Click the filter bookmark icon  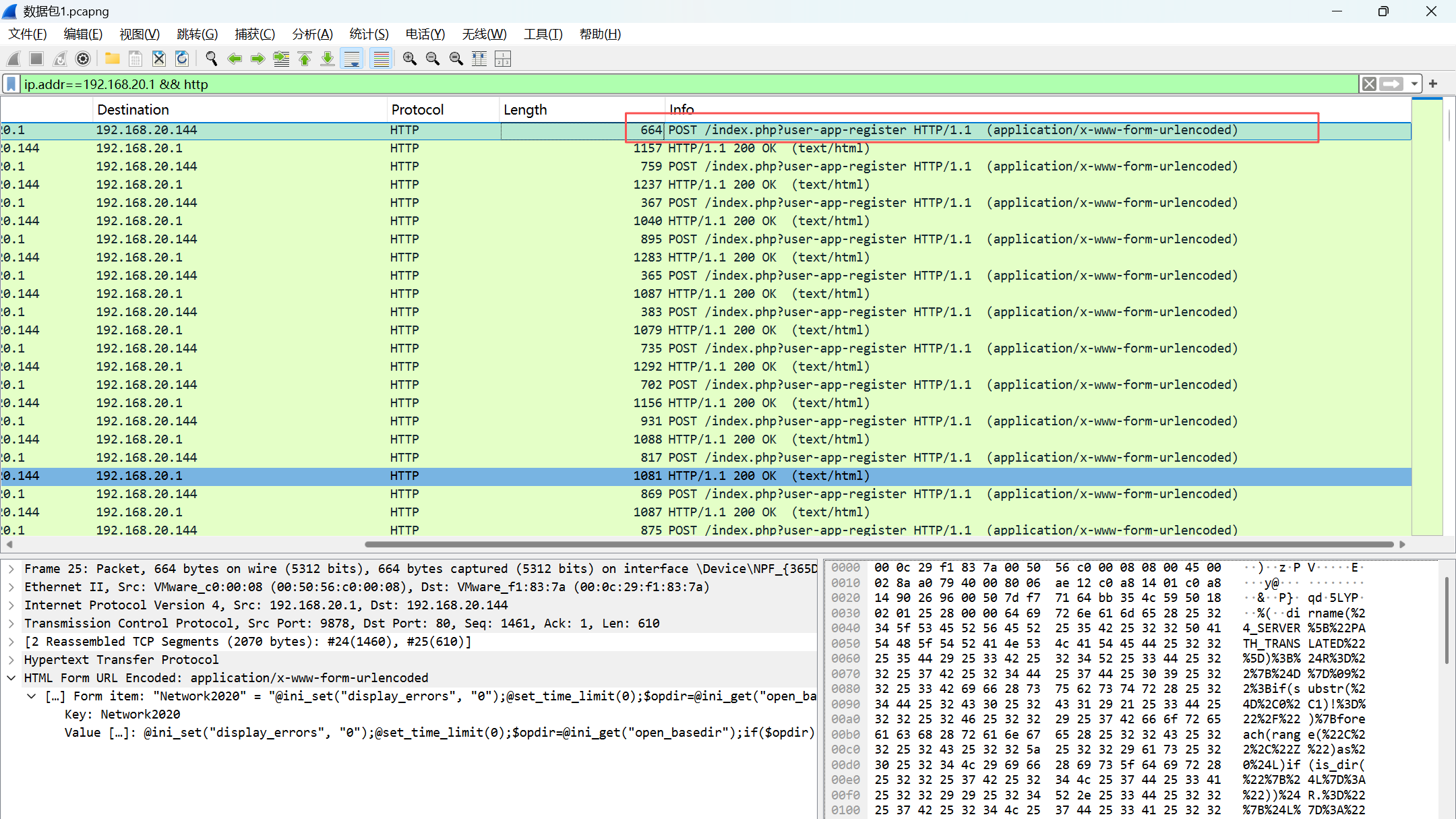[11, 84]
